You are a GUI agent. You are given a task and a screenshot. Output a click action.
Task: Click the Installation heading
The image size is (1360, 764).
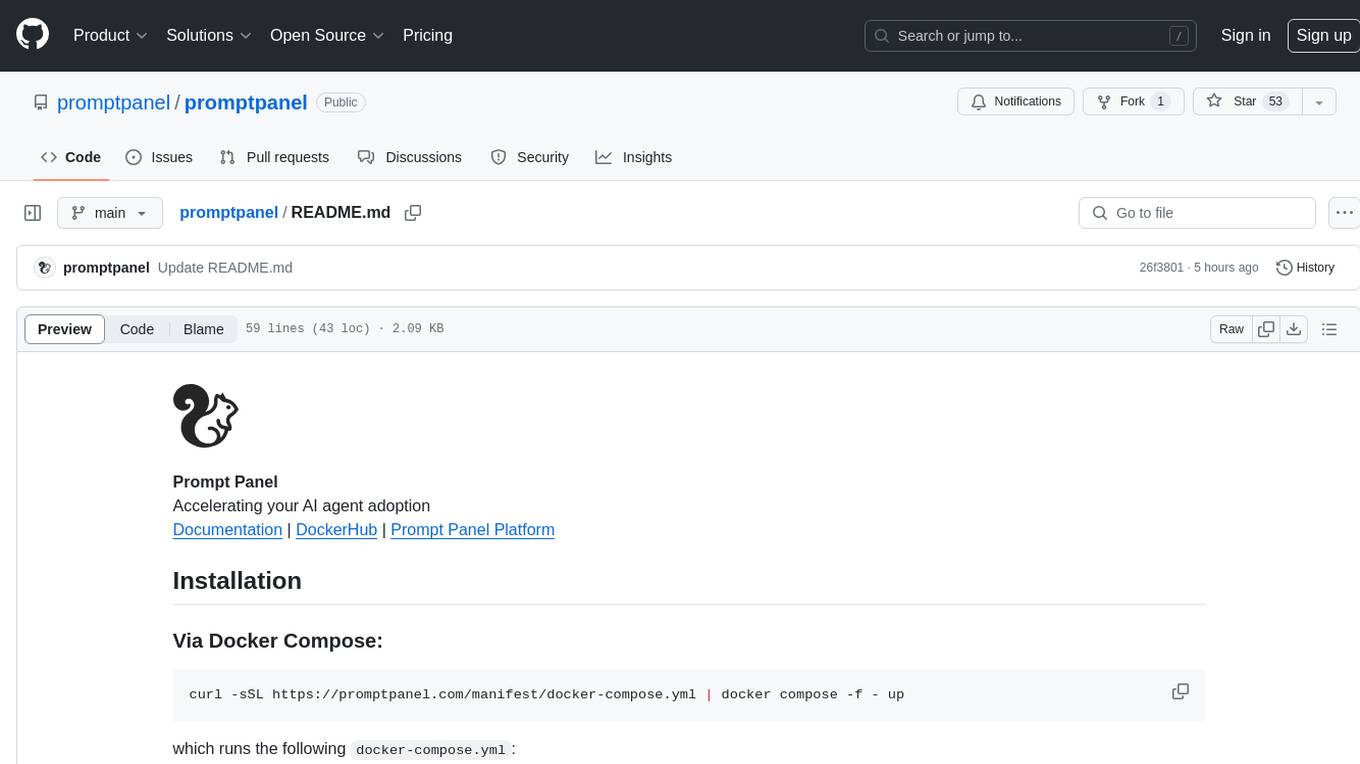[x=237, y=581]
